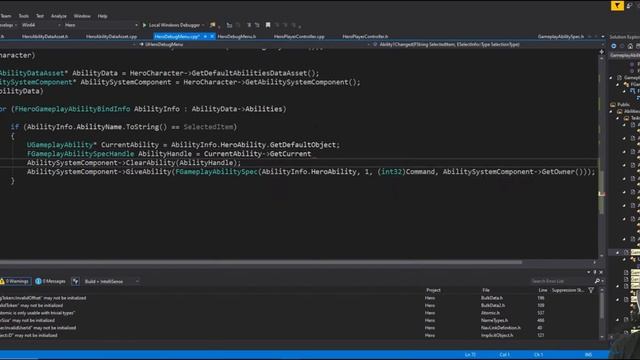Select the BulkData2.h error row
This screenshot has width=640, height=360.
click(x=299, y=305)
